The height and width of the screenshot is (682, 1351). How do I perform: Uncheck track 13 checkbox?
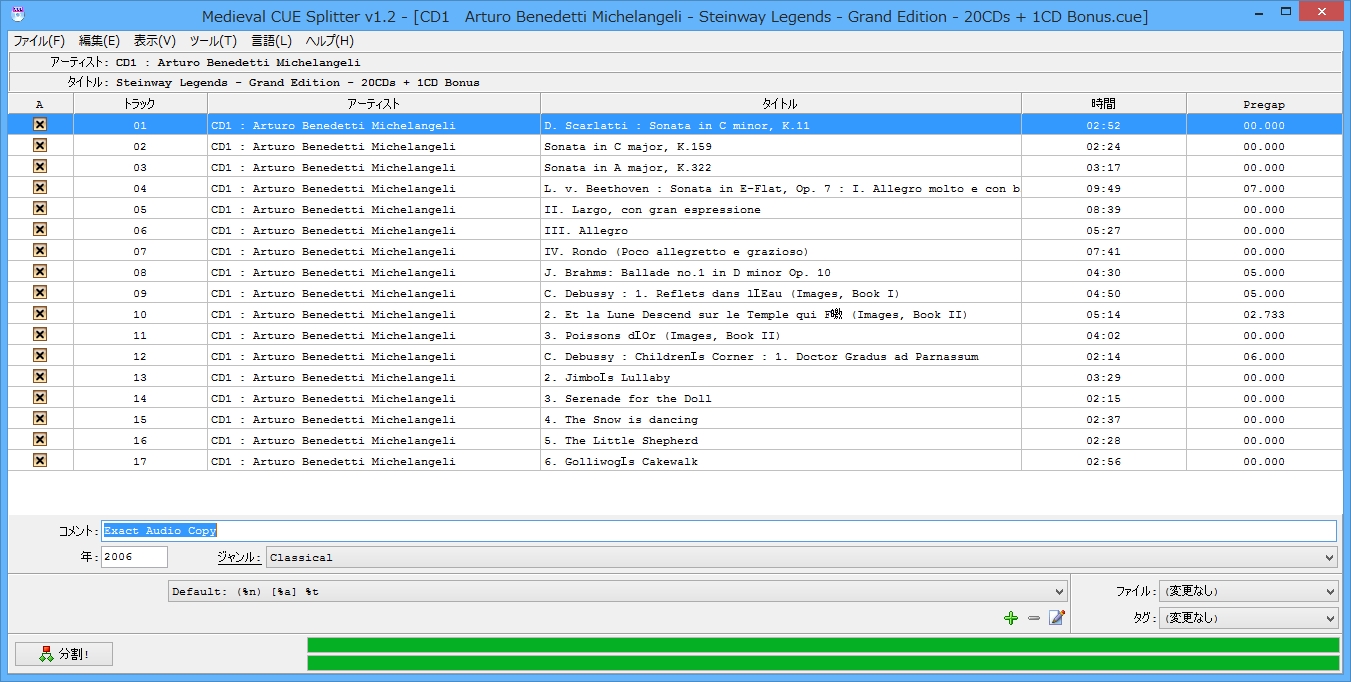click(40, 377)
